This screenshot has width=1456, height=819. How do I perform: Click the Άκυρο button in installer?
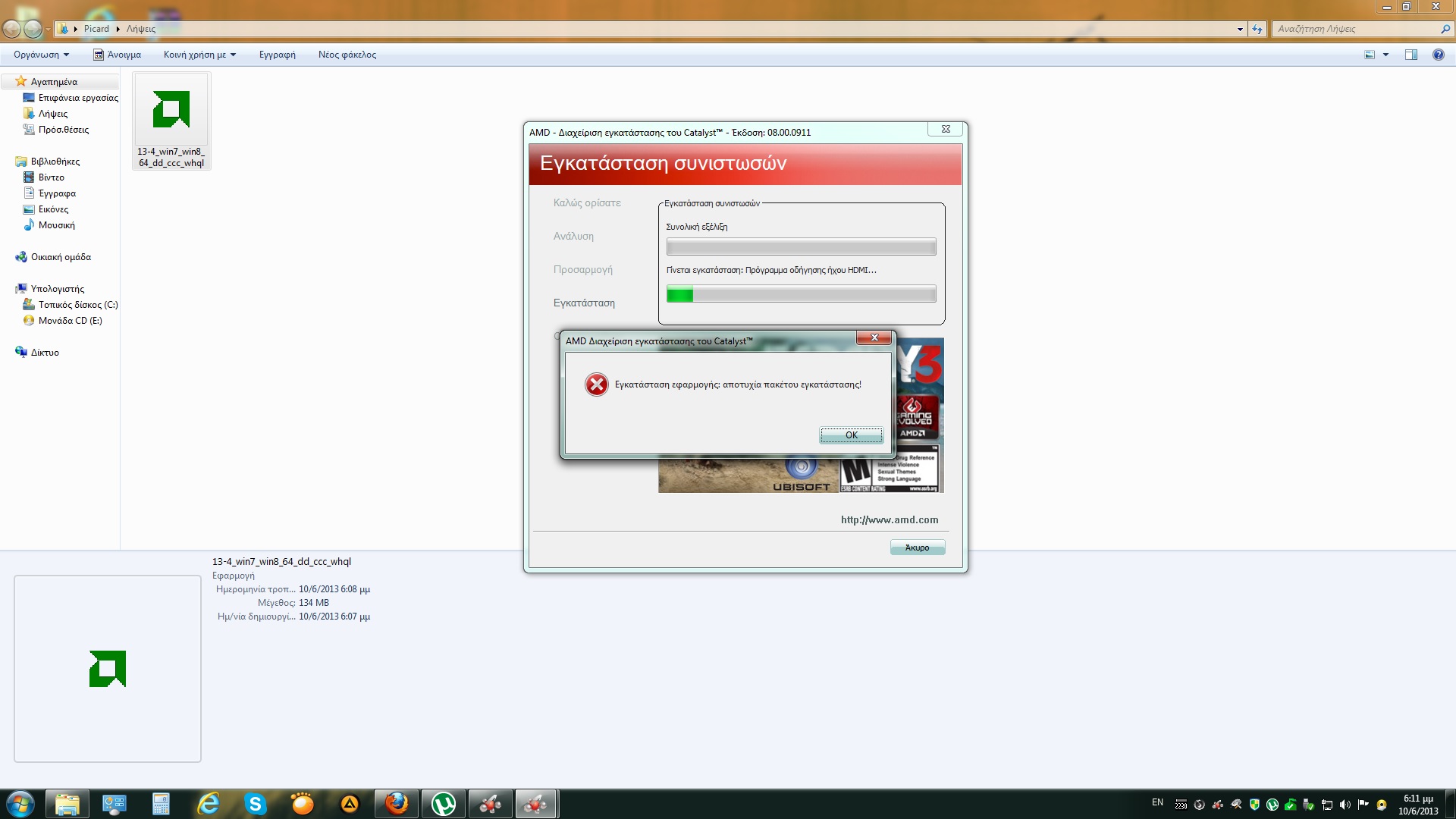click(x=917, y=548)
